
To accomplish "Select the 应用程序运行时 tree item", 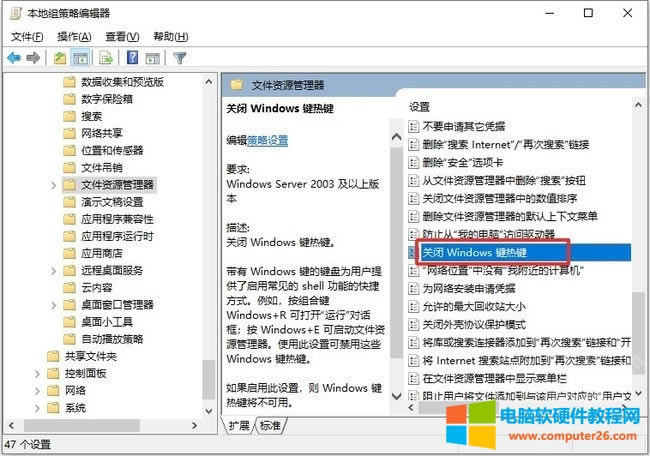I will [117, 236].
